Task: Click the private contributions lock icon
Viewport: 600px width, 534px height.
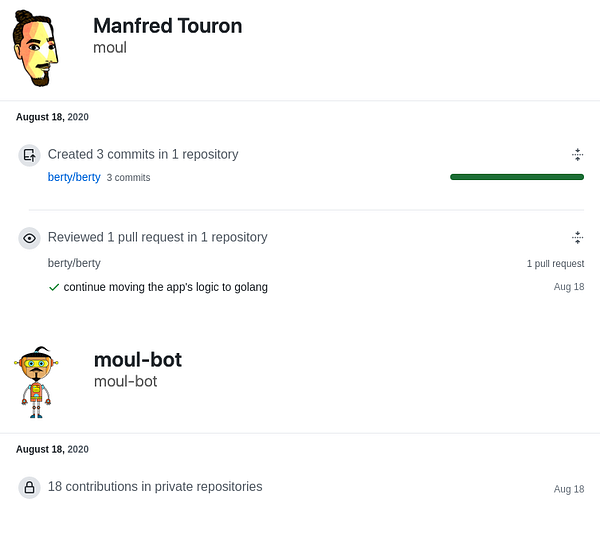Action: tap(30, 487)
